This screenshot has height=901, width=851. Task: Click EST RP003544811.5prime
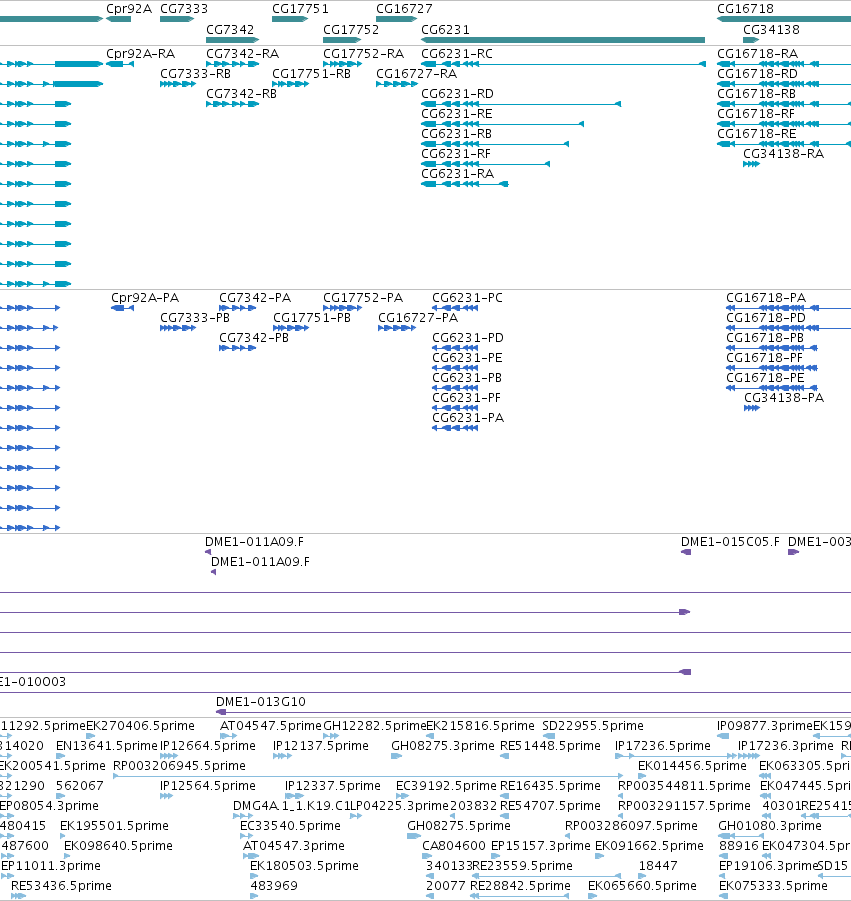coord(684,786)
